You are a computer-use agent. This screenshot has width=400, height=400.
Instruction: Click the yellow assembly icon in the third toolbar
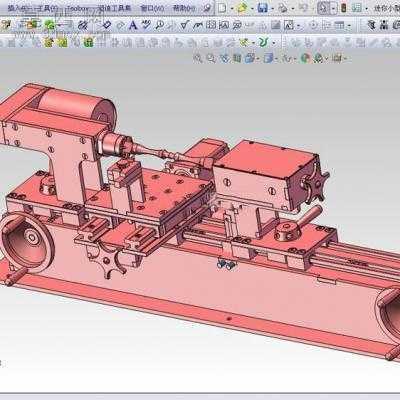pos(49,42)
